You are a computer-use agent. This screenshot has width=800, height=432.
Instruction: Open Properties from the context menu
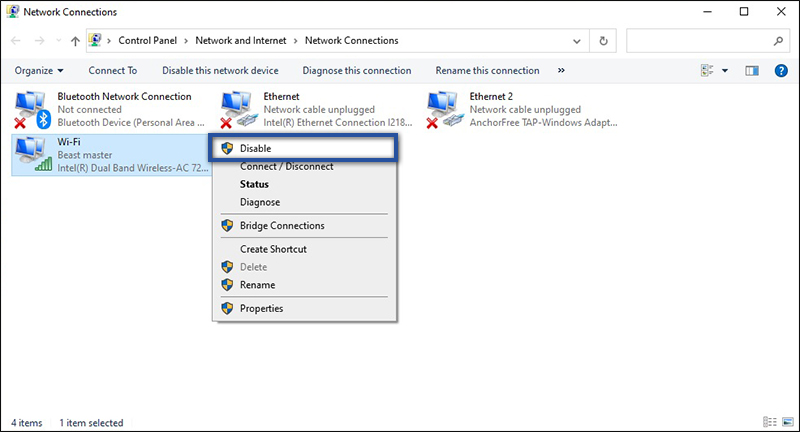click(304, 308)
